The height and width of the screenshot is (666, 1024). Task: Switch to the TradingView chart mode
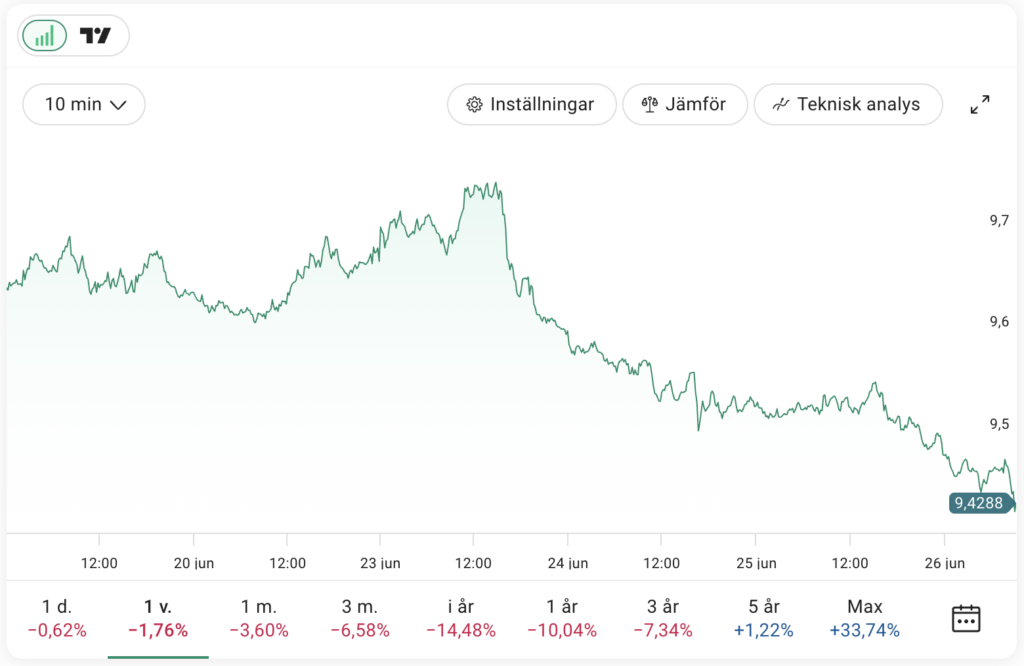click(96, 36)
